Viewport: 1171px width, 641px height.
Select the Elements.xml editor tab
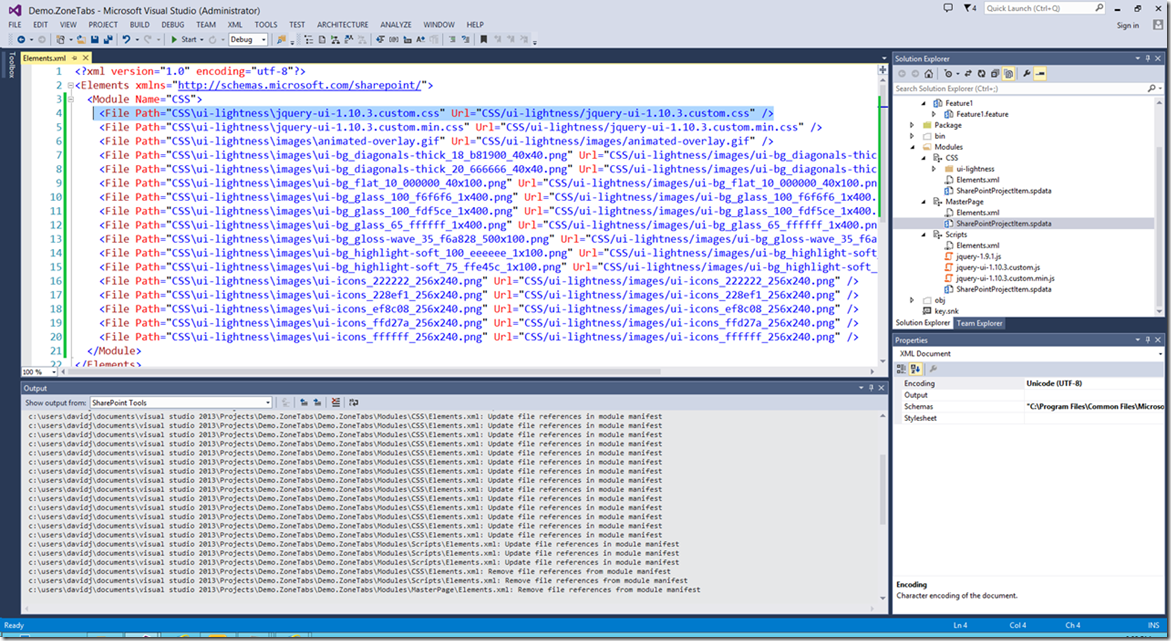45,58
